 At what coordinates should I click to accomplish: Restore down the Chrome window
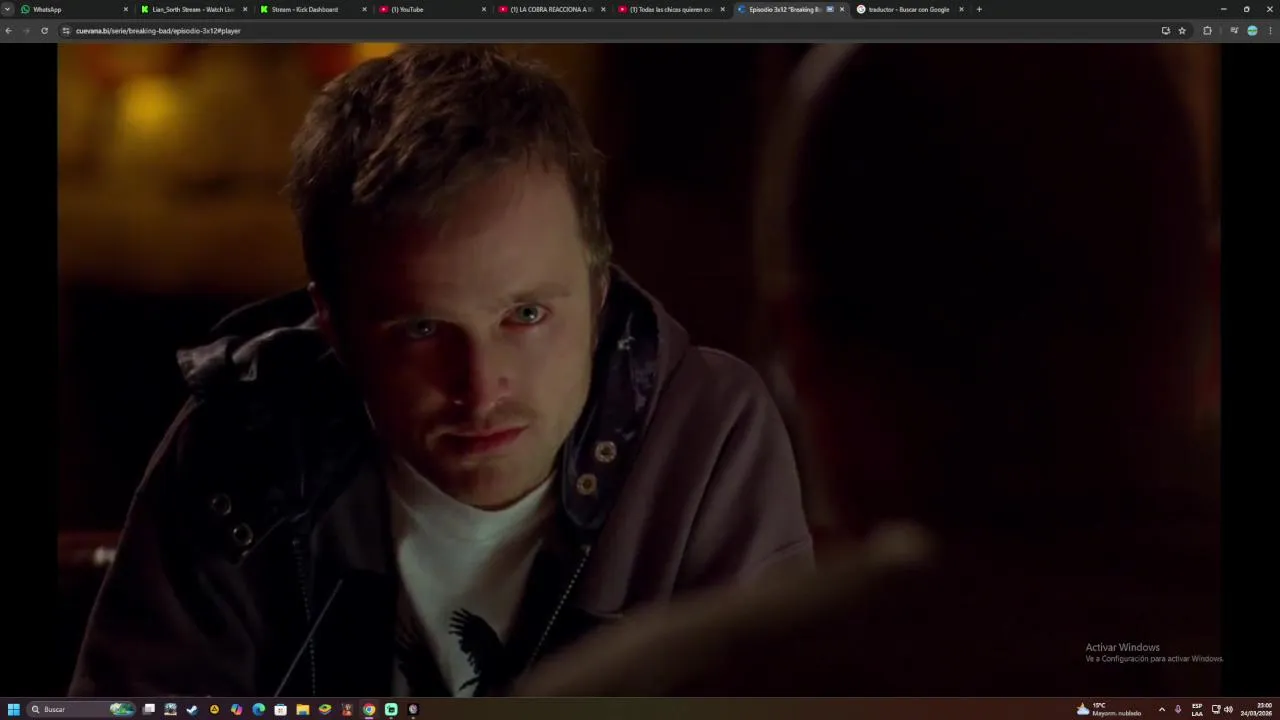point(1246,9)
